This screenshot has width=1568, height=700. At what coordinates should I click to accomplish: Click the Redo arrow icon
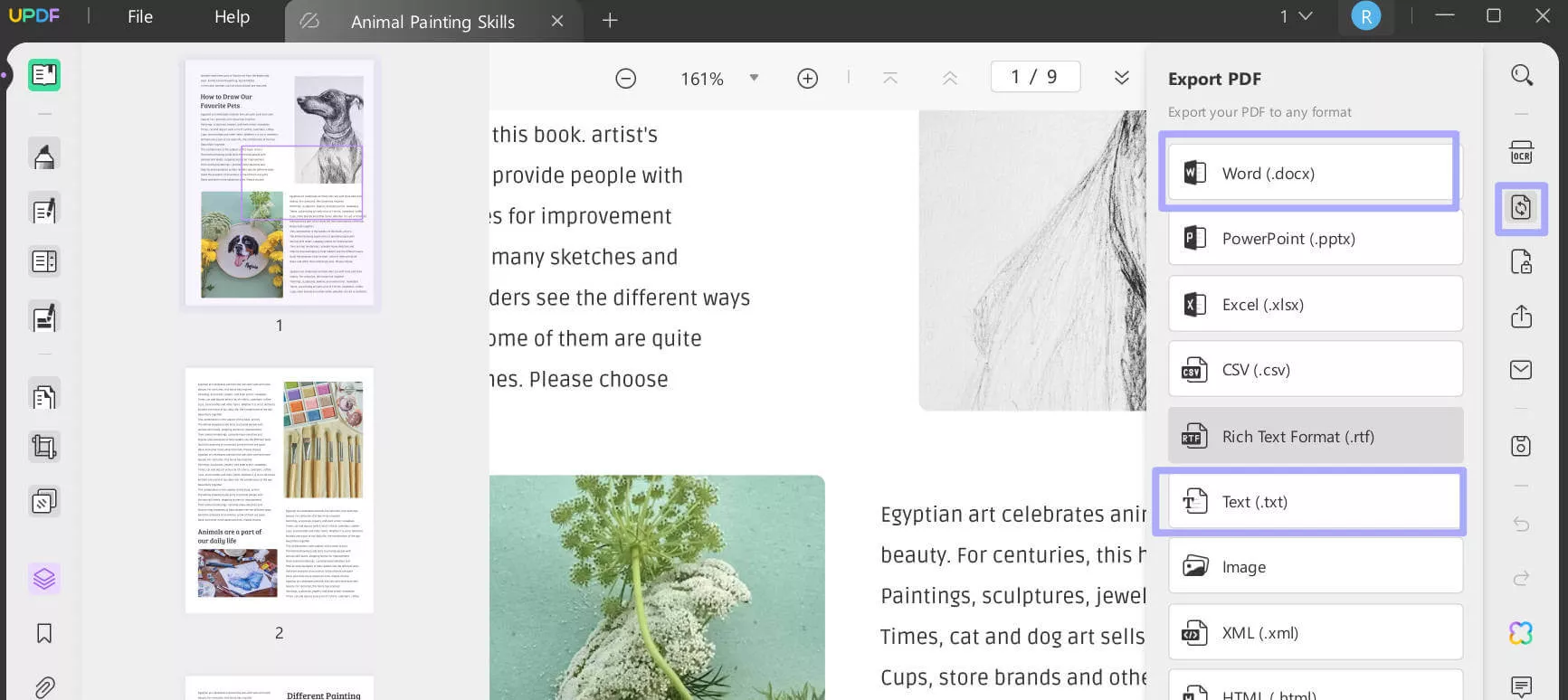[x=1522, y=578]
